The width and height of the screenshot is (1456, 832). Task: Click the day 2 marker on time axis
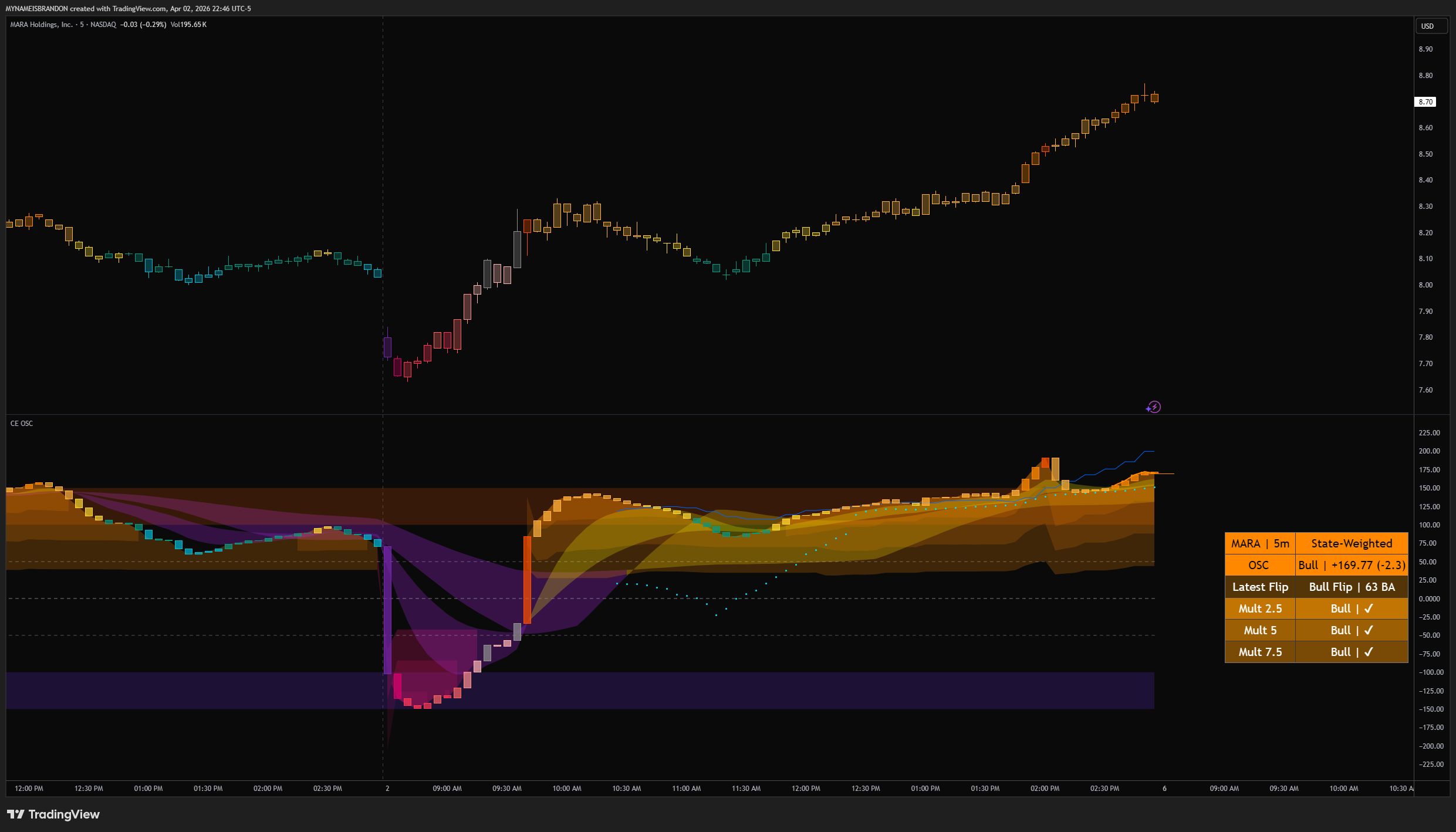387,789
